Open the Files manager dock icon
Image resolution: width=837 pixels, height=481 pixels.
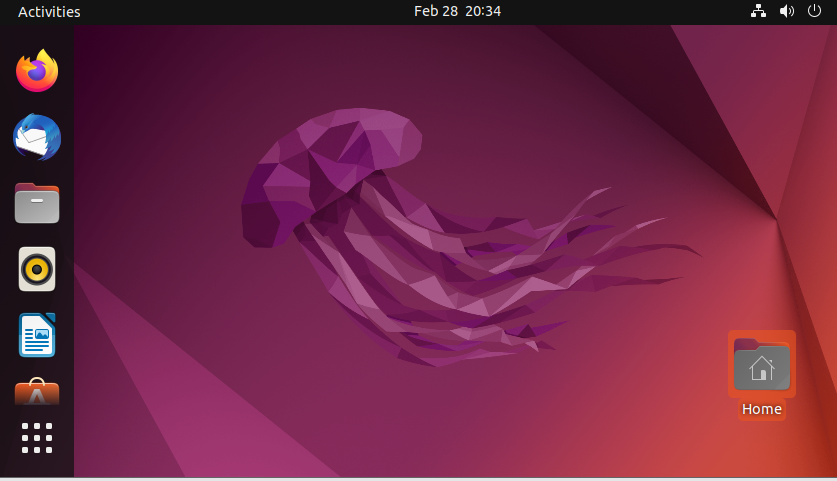click(37, 203)
